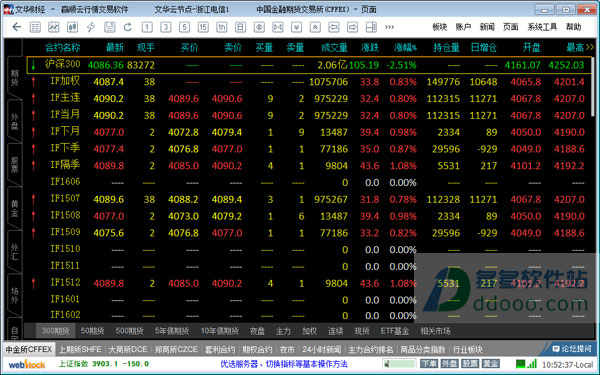Expand more columns arrow beside 最高
Viewport: 600px width, 375px height.
pos(589,47)
